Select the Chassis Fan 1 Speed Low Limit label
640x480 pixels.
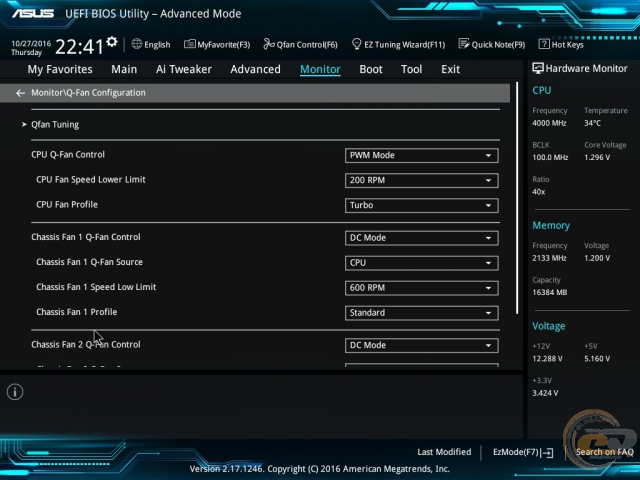[96, 287]
